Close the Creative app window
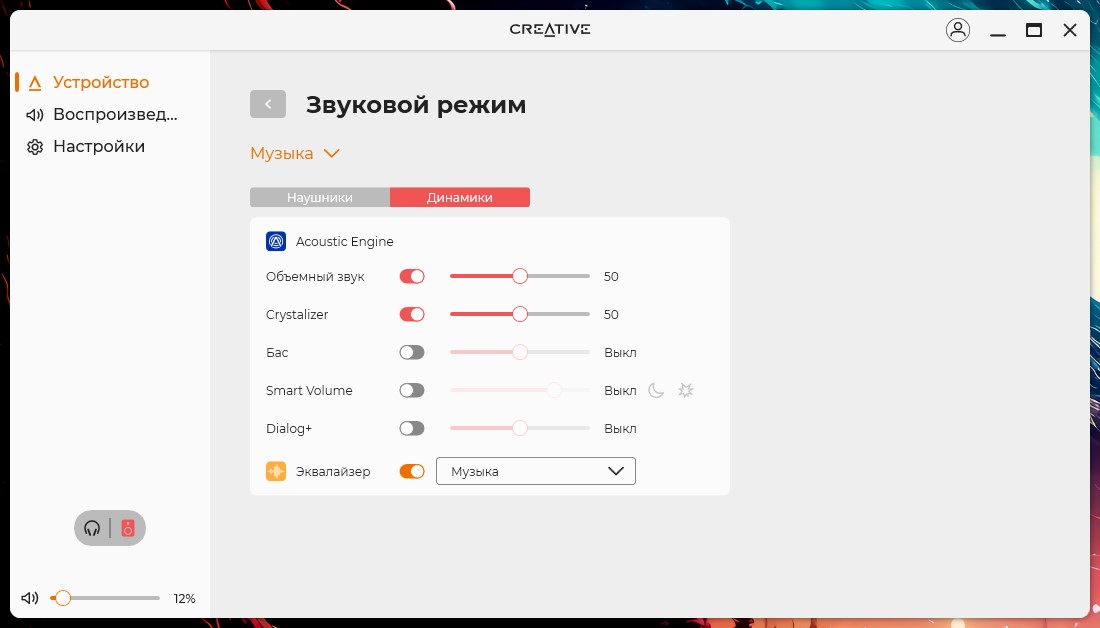Viewport: 1100px width, 628px height. point(1070,30)
